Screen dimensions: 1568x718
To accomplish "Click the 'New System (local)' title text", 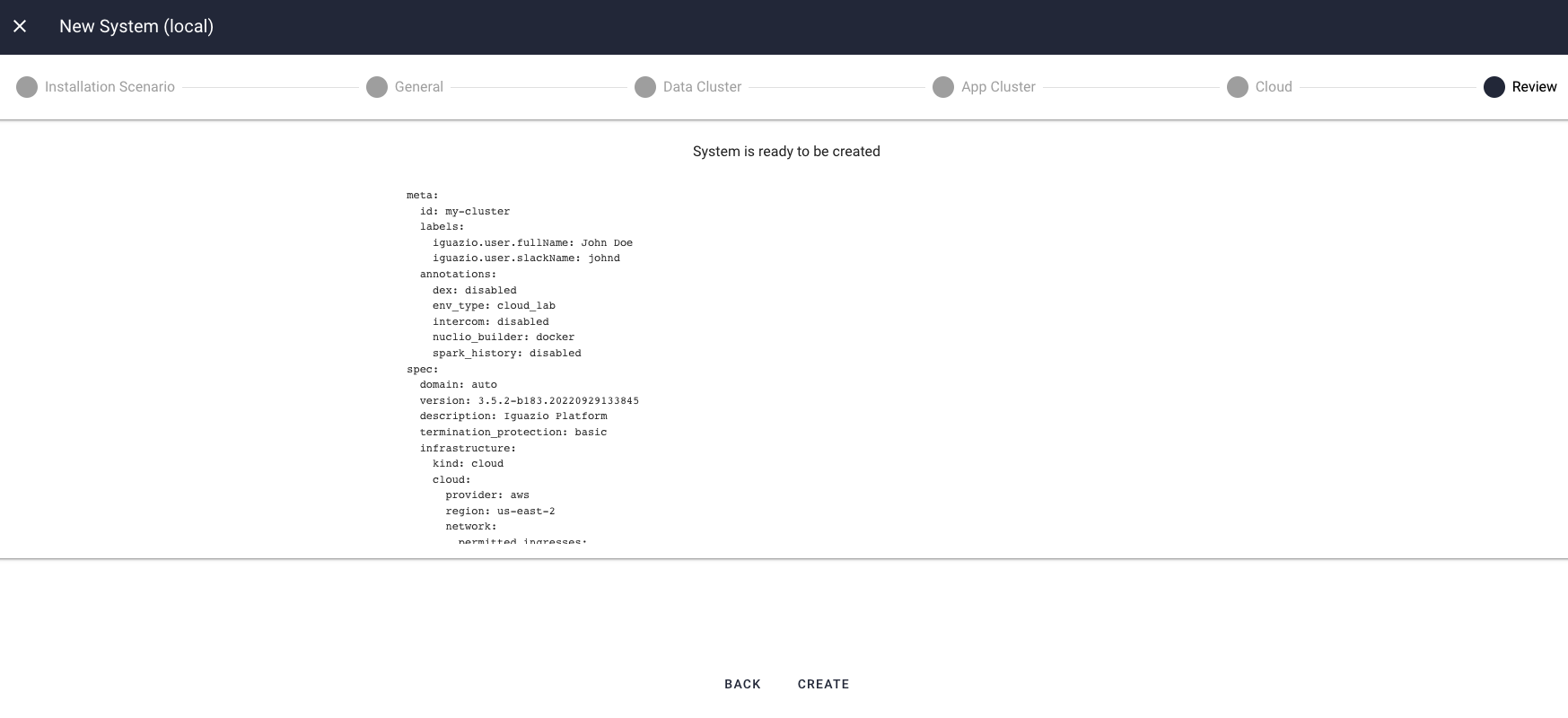I will pyautogui.click(x=136, y=26).
